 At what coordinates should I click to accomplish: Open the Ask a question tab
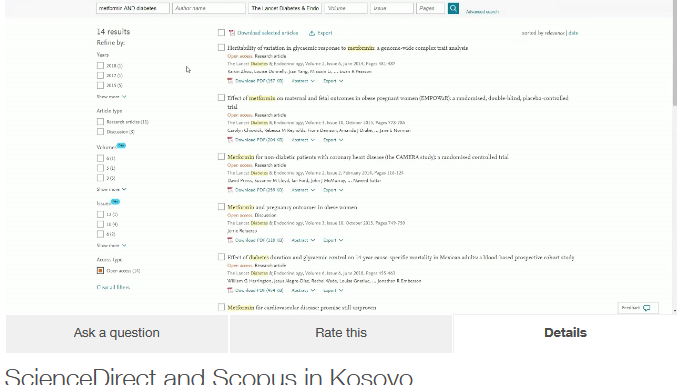(x=116, y=334)
